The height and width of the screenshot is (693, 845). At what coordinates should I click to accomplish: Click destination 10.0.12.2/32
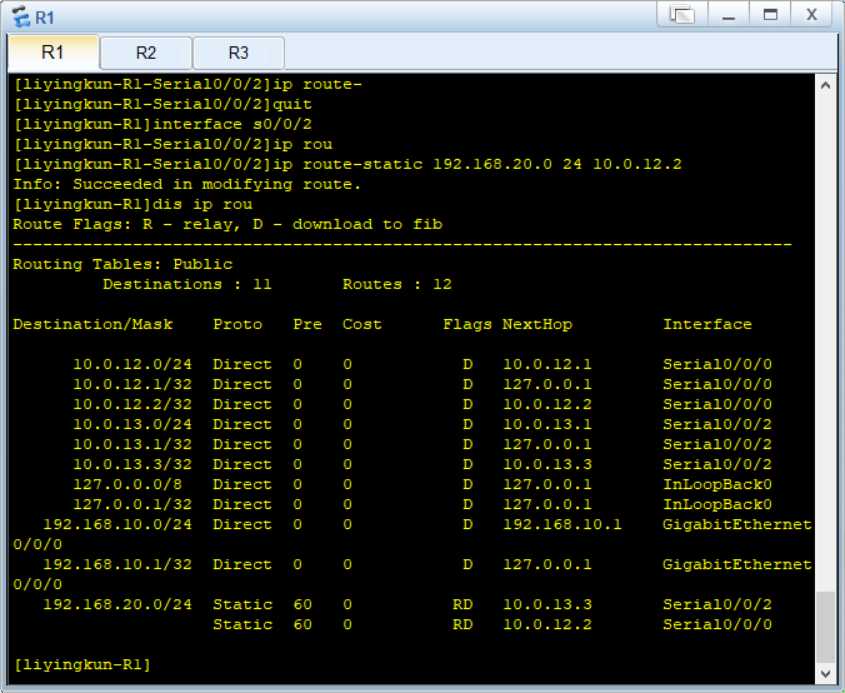[x=132, y=404]
